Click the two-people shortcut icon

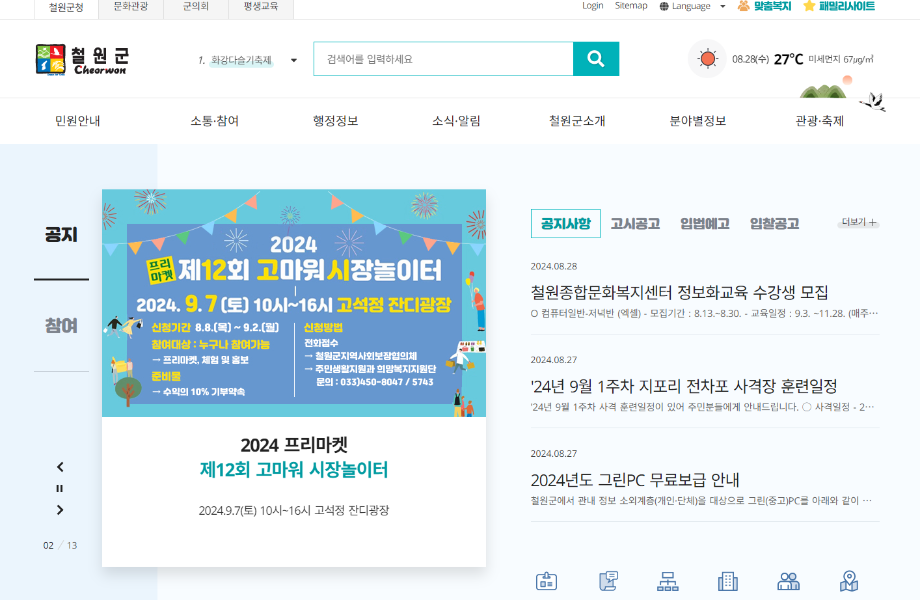tap(789, 581)
